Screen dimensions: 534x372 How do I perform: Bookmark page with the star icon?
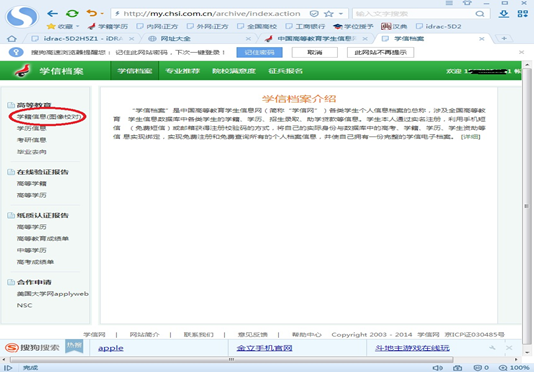click(329, 14)
